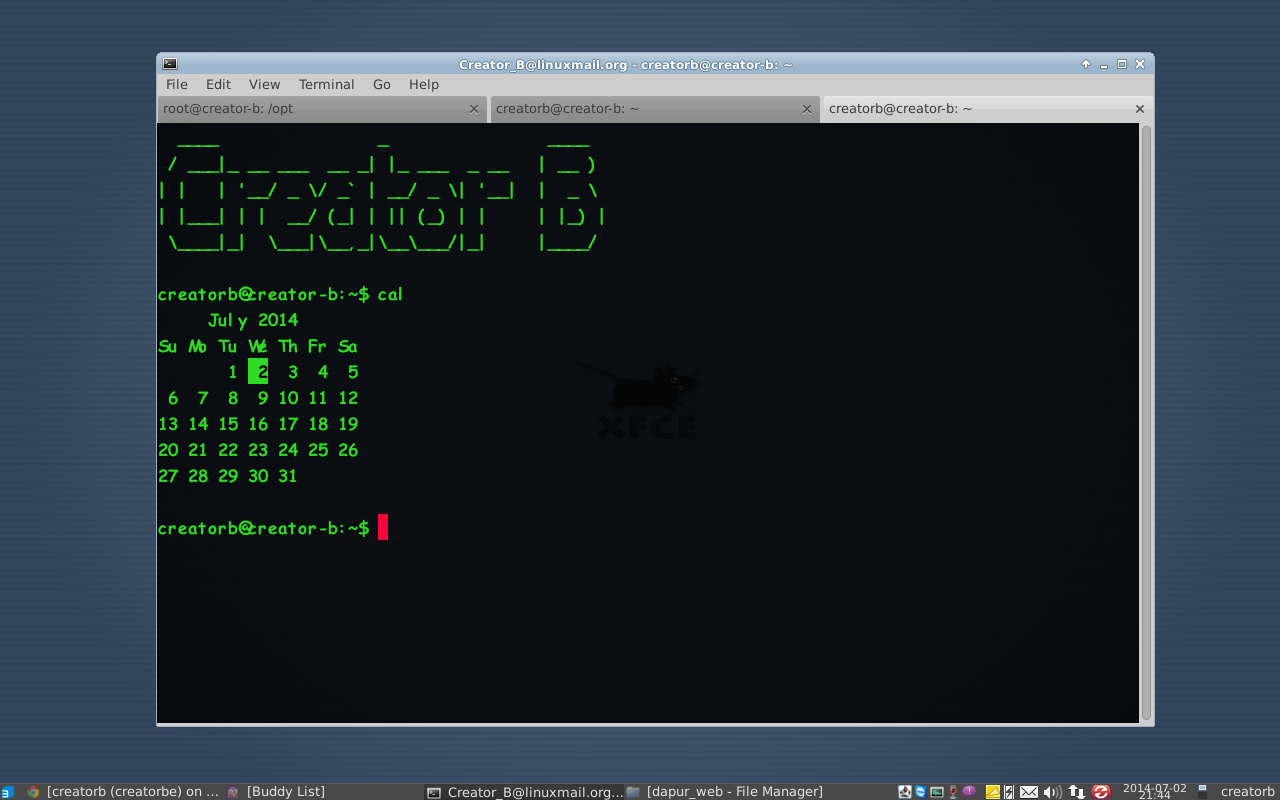Click the power manager lightning tray icon
This screenshot has height=800, width=1280.
[1009, 791]
